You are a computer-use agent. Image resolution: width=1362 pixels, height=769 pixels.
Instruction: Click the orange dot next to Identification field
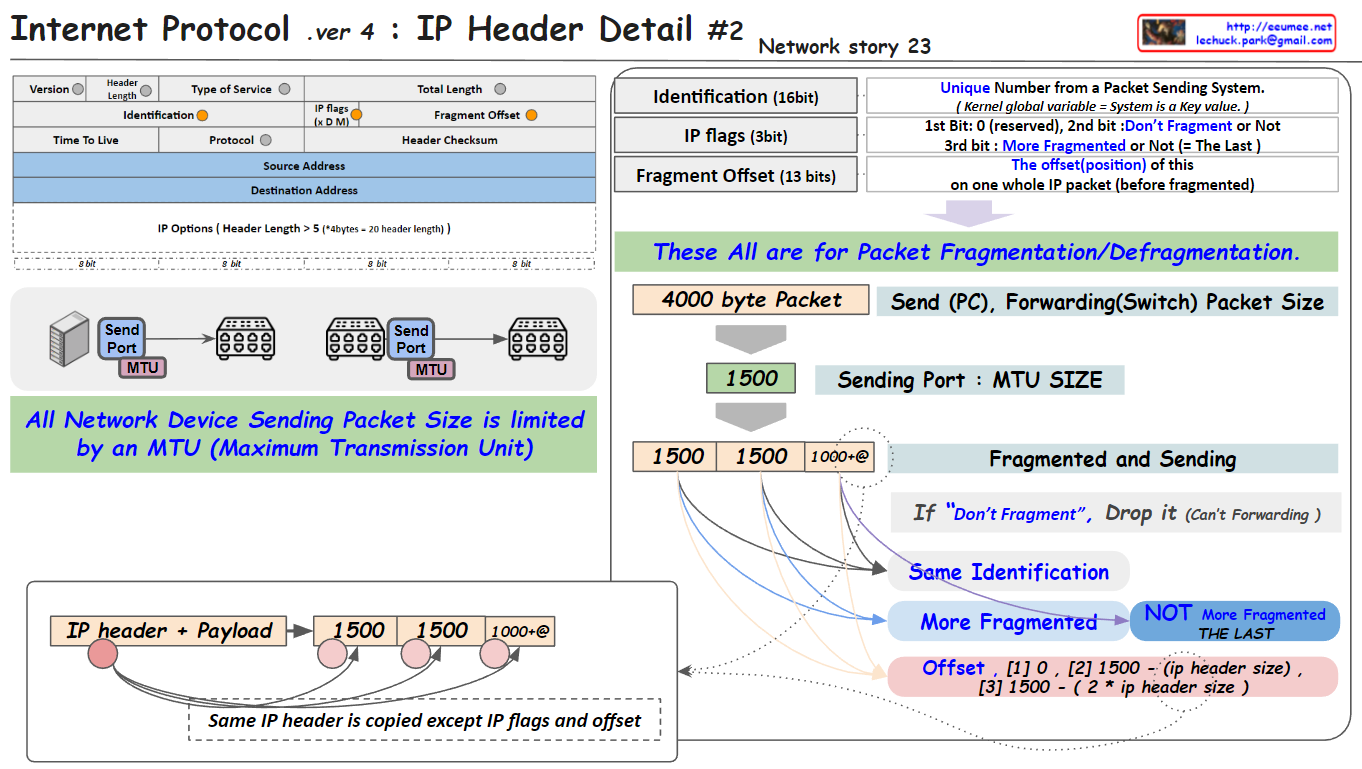click(202, 115)
